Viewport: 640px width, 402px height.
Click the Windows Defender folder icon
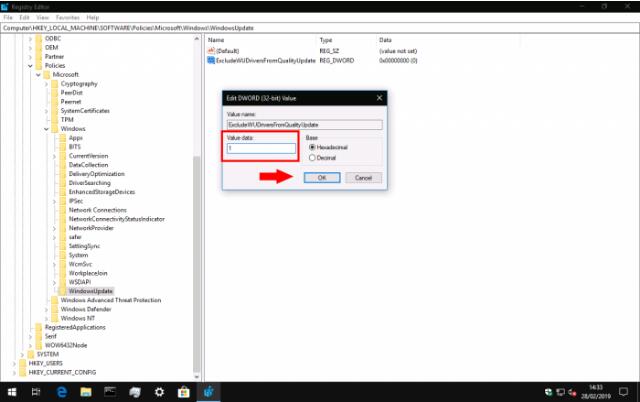pyautogui.click(x=55, y=309)
